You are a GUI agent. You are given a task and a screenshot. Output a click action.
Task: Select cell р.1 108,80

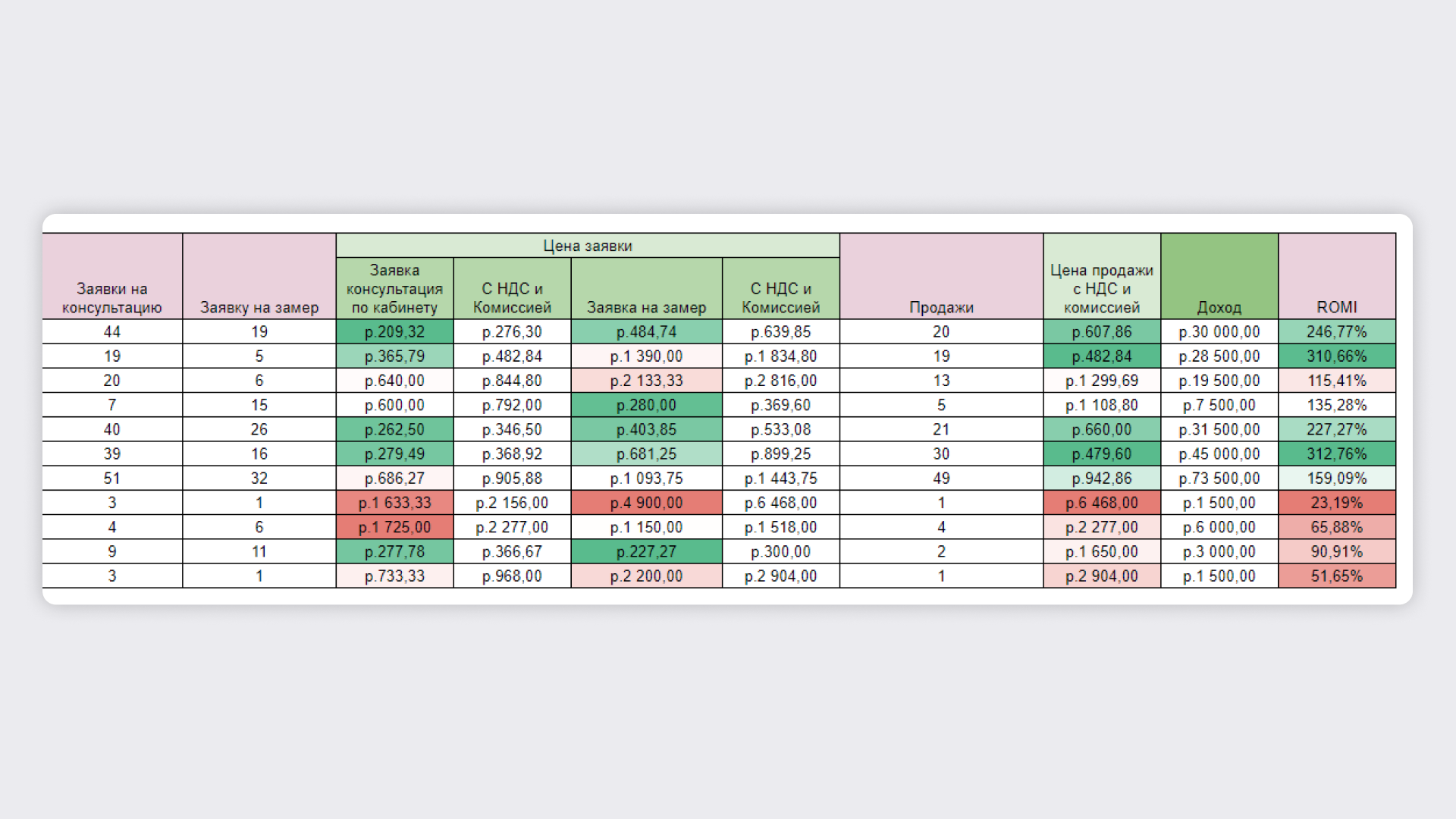click(x=1102, y=405)
